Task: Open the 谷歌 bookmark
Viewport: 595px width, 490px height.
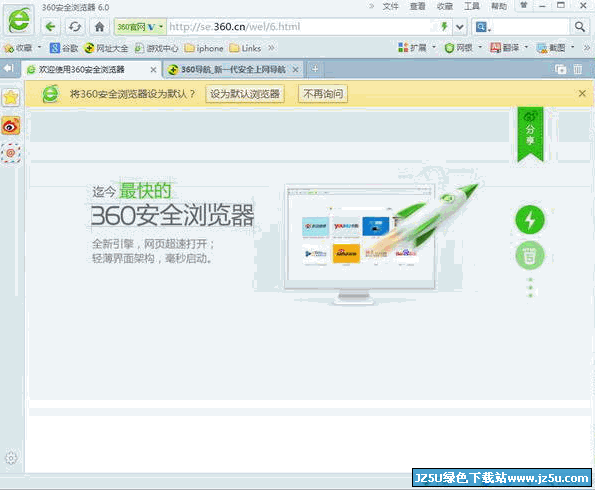Action: click(64, 48)
